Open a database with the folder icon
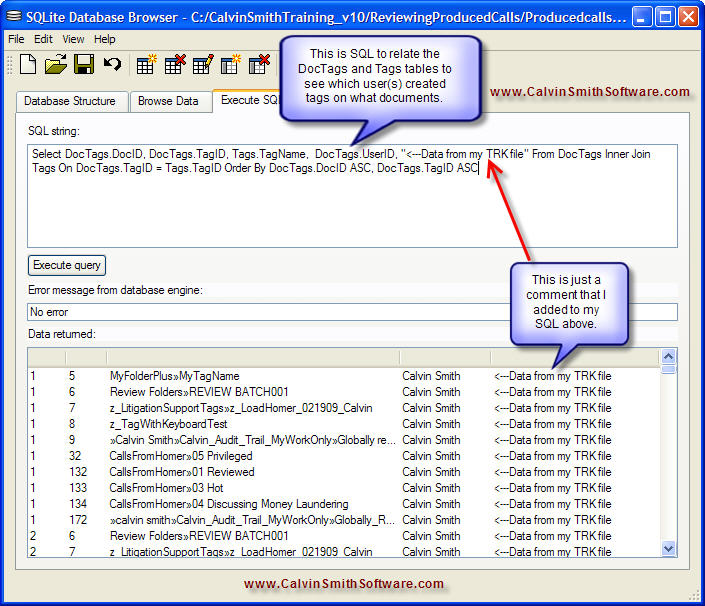The image size is (705, 606). click(x=56, y=66)
